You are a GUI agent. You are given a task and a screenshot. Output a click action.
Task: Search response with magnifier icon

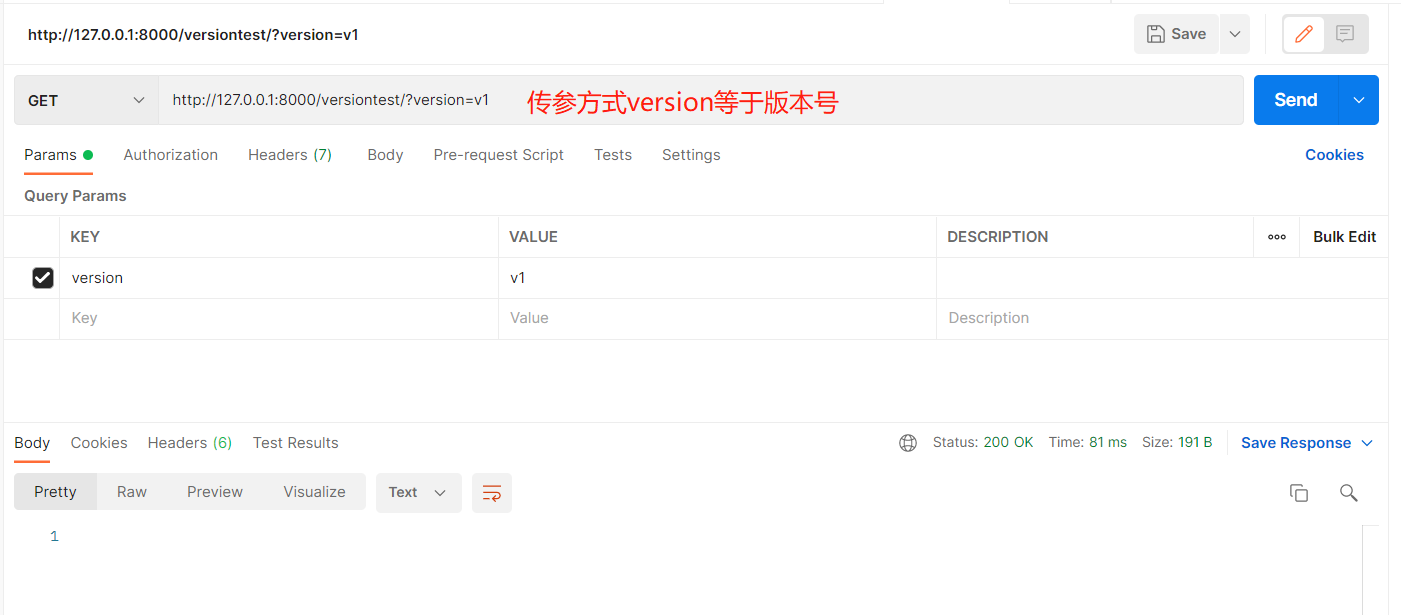[1349, 493]
